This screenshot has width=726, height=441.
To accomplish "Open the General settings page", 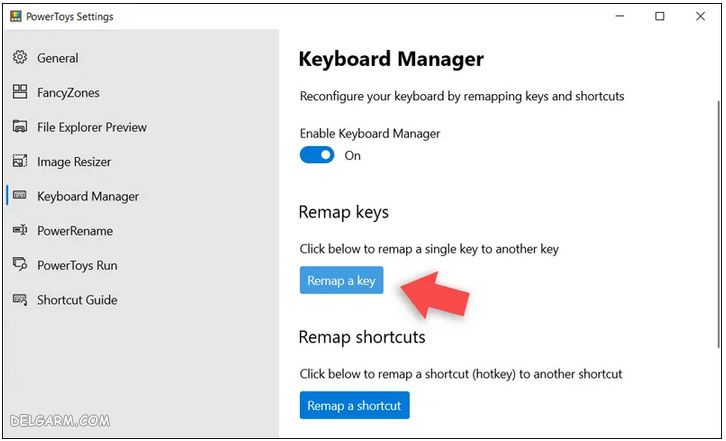I will point(57,58).
